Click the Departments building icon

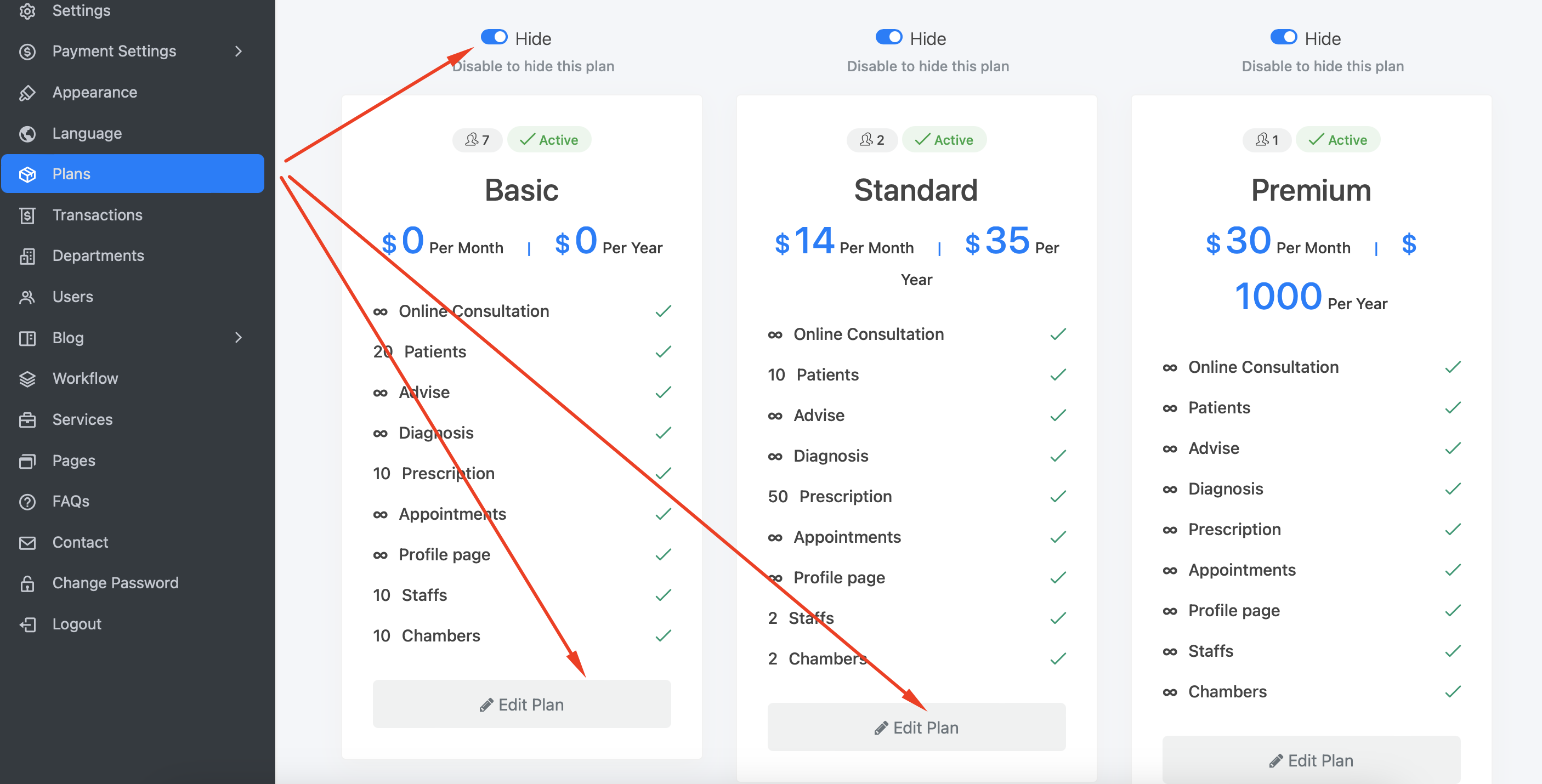[27, 256]
